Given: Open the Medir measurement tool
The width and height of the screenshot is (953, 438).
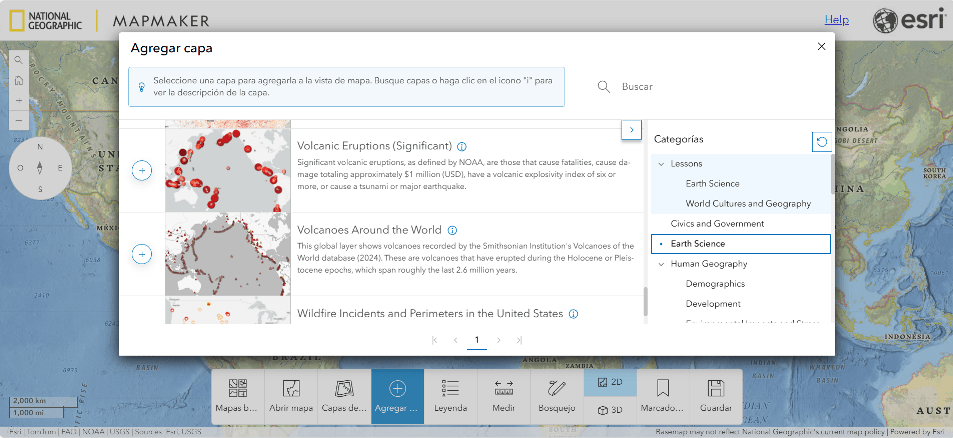Looking at the screenshot, I should pos(504,396).
